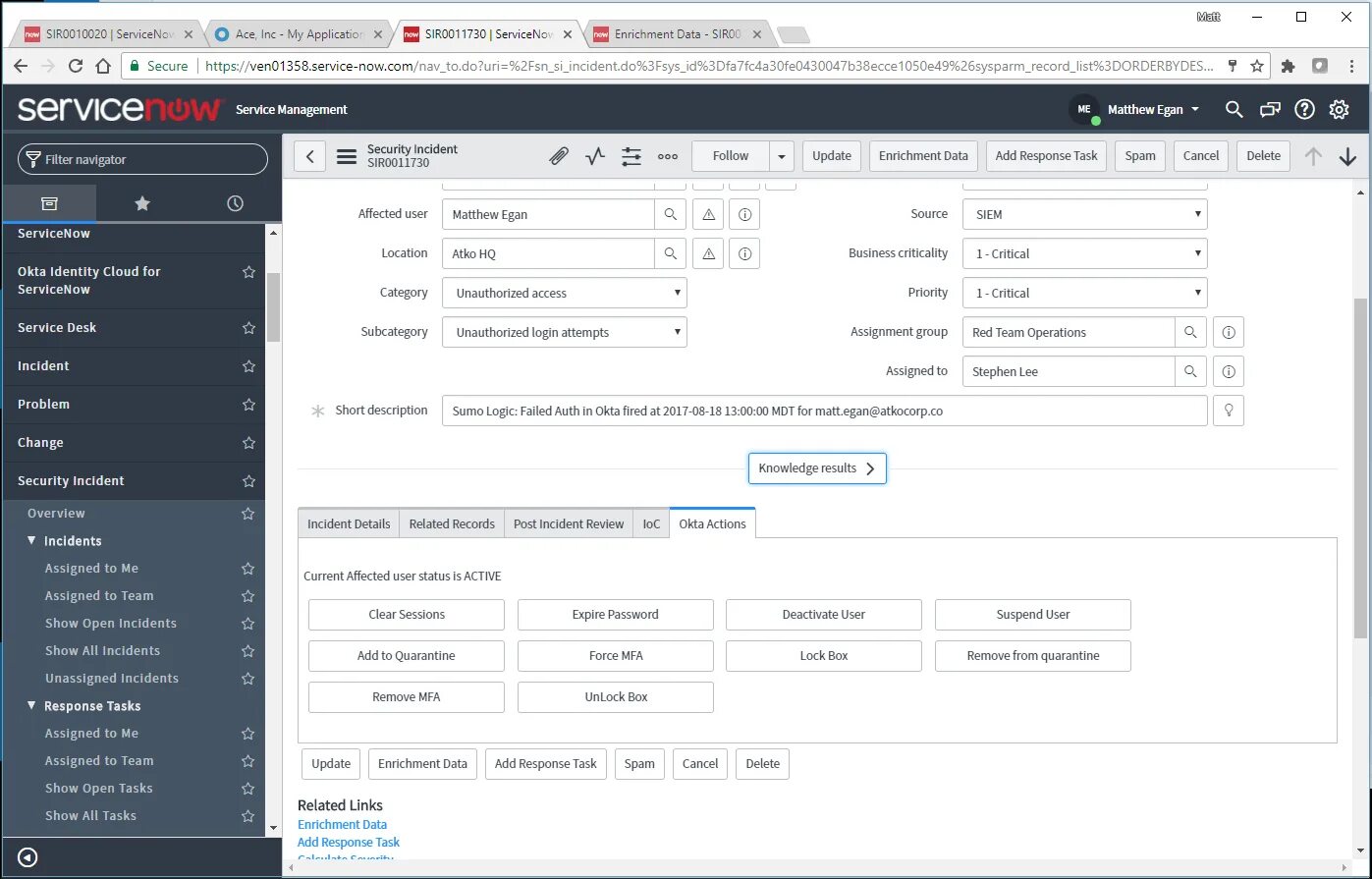Open the system settings gear icon
The width and height of the screenshot is (1372, 879).
[x=1339, y=109]
